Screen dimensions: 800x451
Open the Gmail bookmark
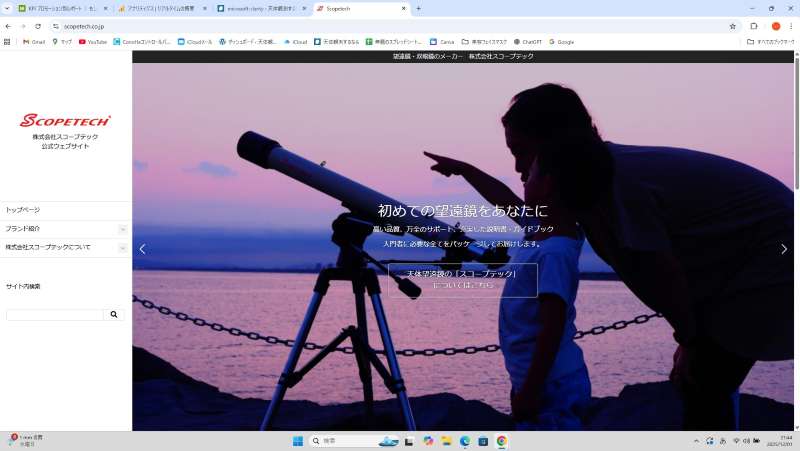click(34, 42)
